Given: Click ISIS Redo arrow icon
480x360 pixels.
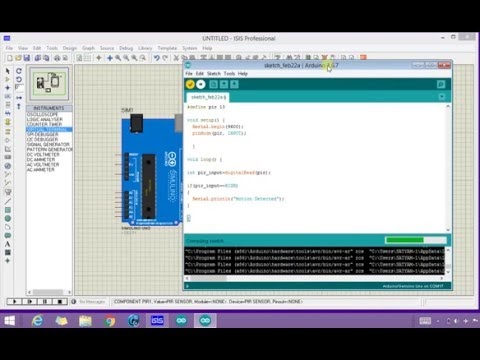Looking at the screenshot, I should pyautogui.click(x=165, y=58).
